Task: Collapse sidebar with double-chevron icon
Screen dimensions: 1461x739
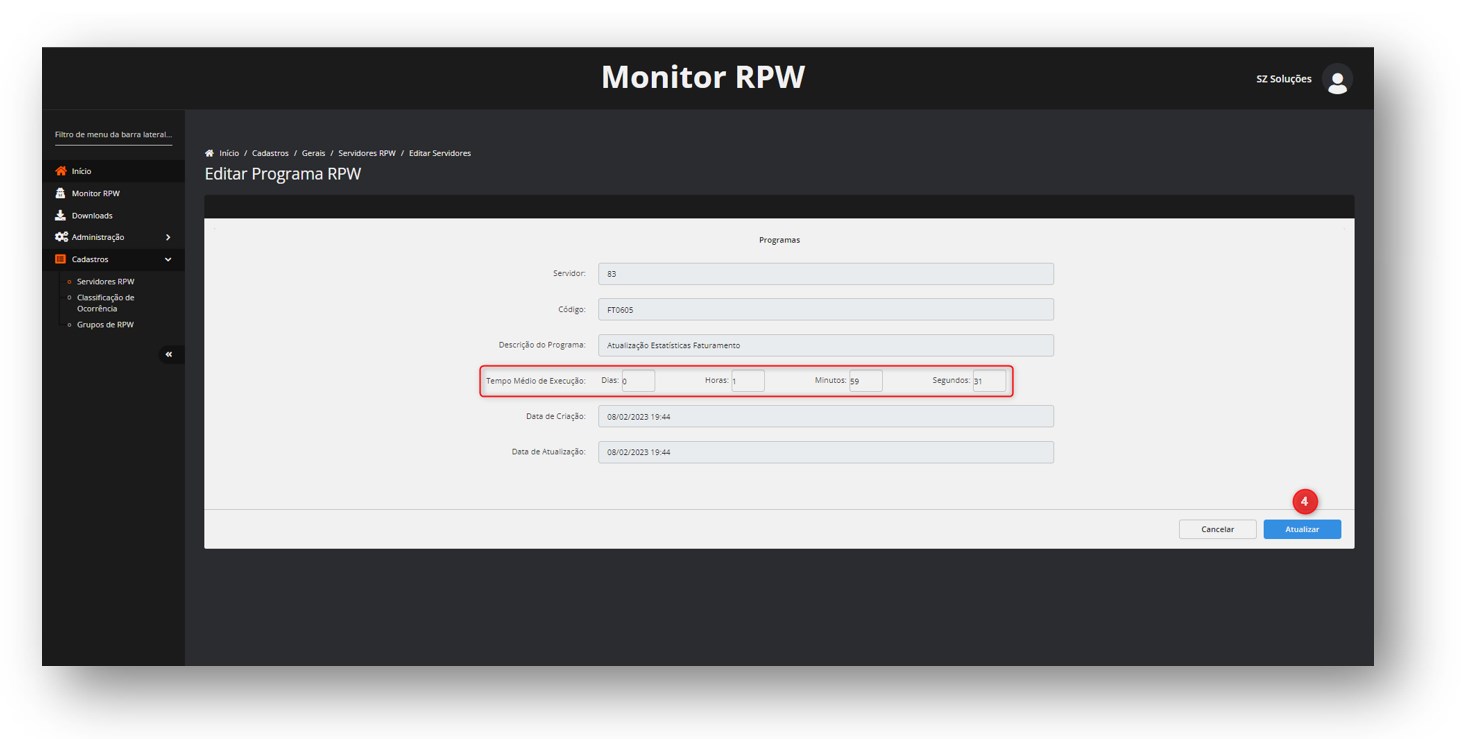Action: [x=169, y=354]
